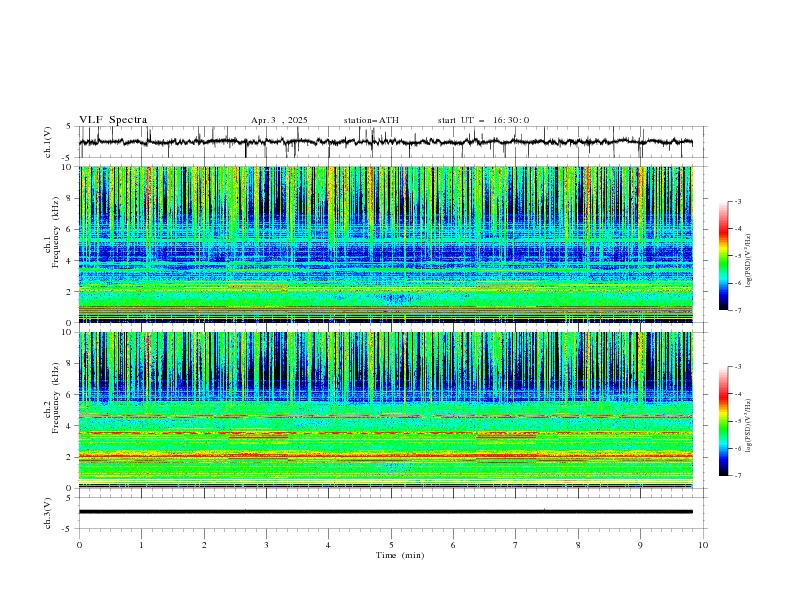Click time-axis tick label "7"
Image resolution: width=792 pixels, height=612 pixels.
(516, 545)
